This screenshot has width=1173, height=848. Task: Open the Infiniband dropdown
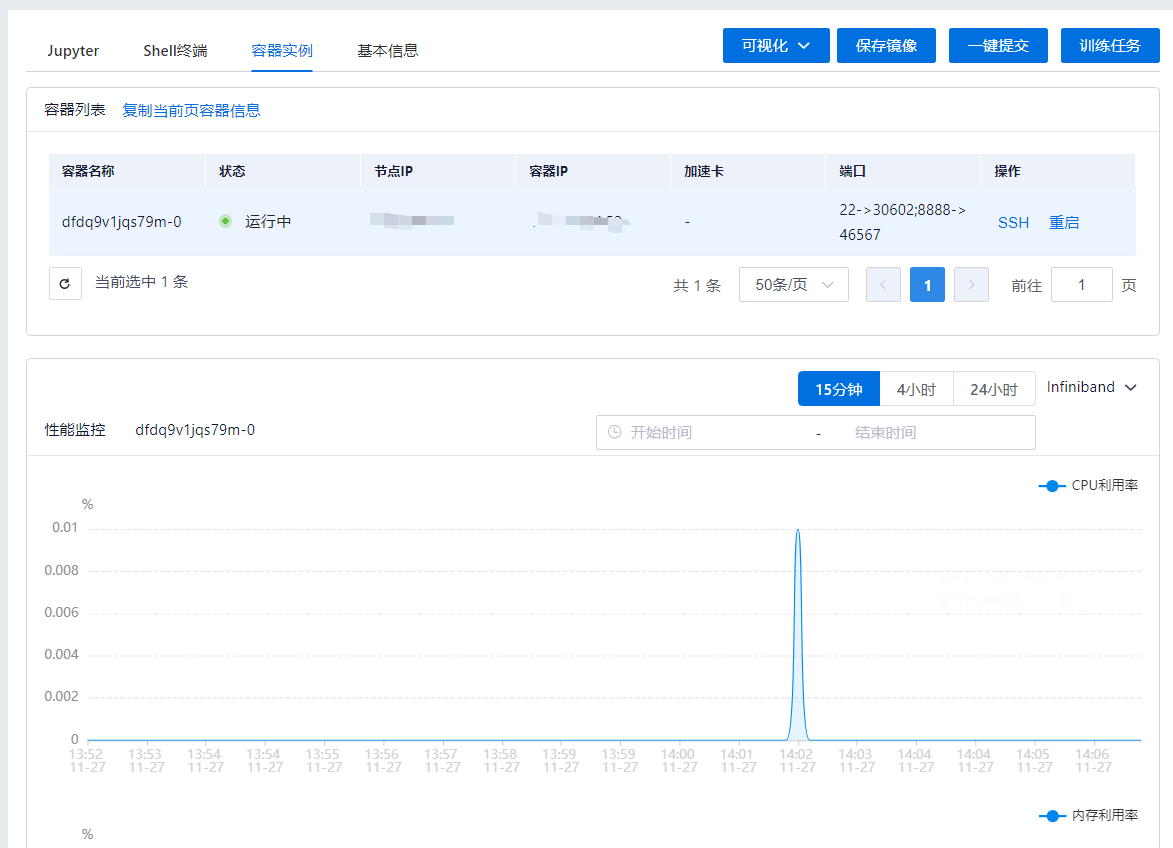(x=1091, y=387)
